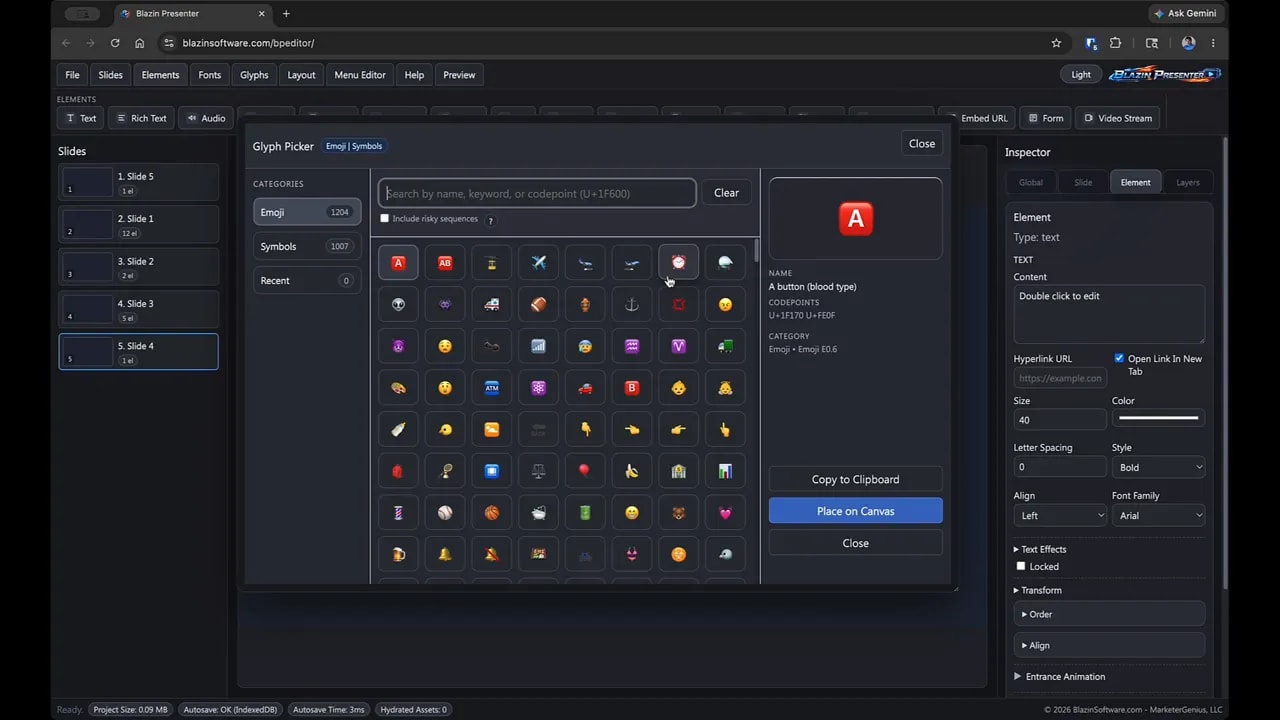Expand the Text Effects section

coord(1040,549)
